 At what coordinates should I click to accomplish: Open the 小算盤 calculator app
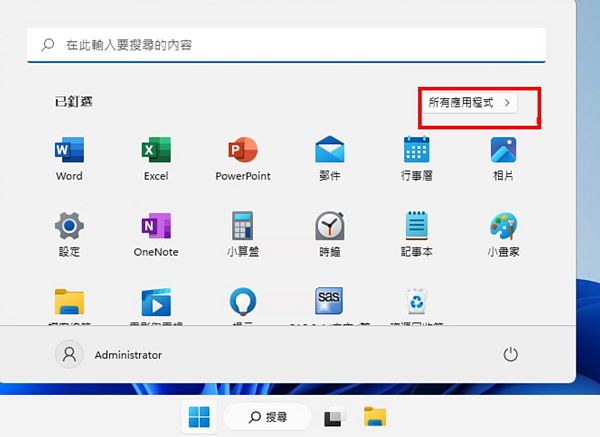coord(243,226)
